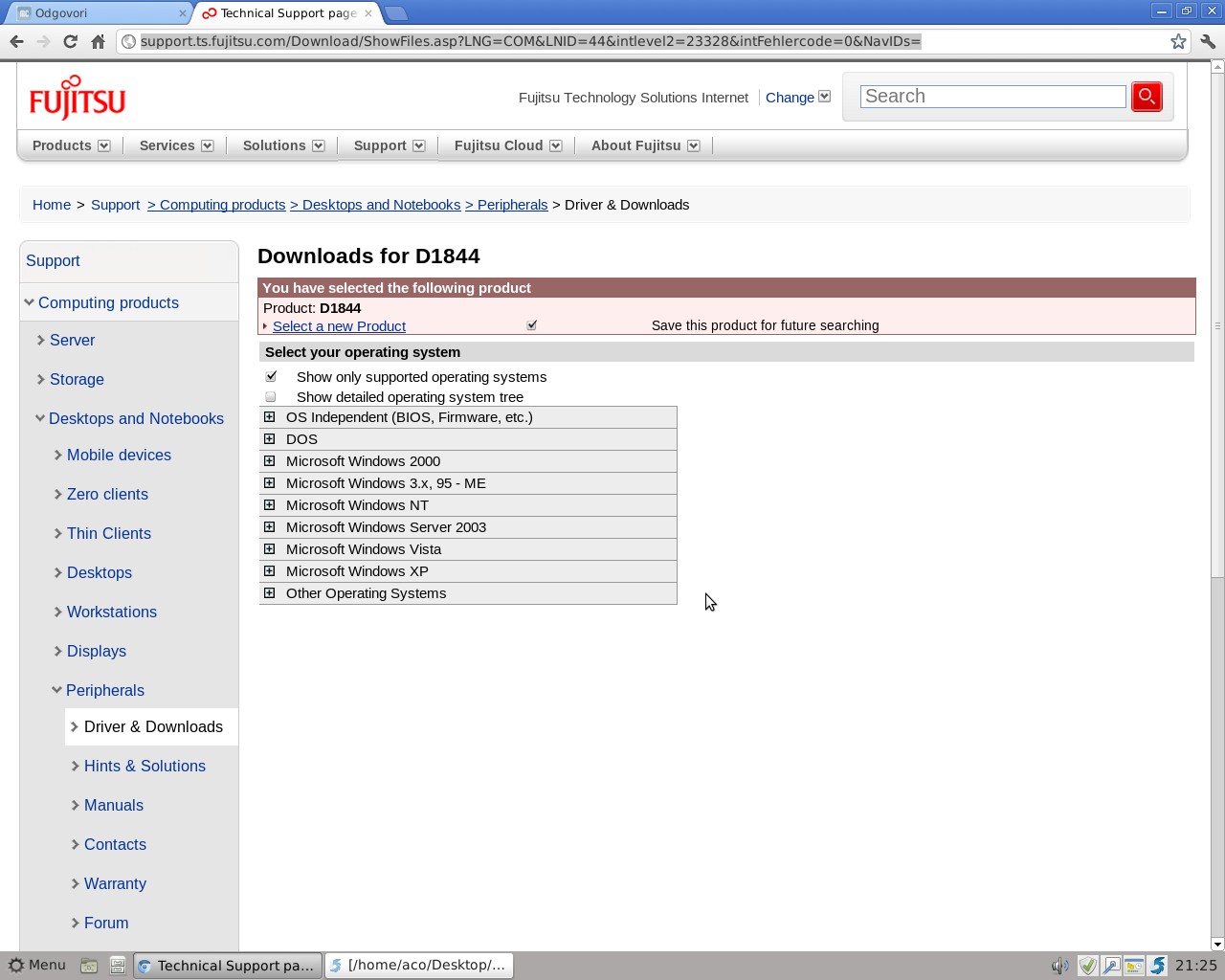Open Support heading in left sidebar

[53, 261]
